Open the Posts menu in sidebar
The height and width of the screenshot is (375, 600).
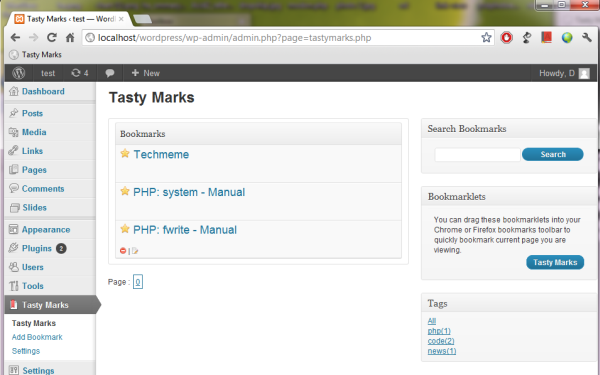pos(32,113)
